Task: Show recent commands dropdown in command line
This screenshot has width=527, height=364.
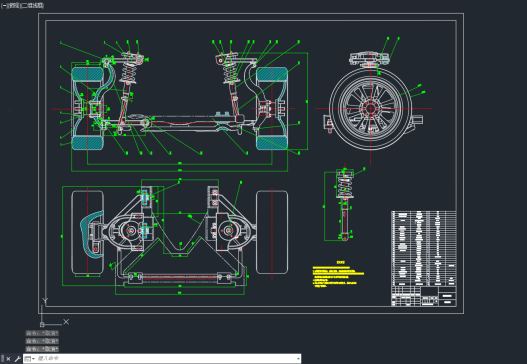Action: coord(30,359)
